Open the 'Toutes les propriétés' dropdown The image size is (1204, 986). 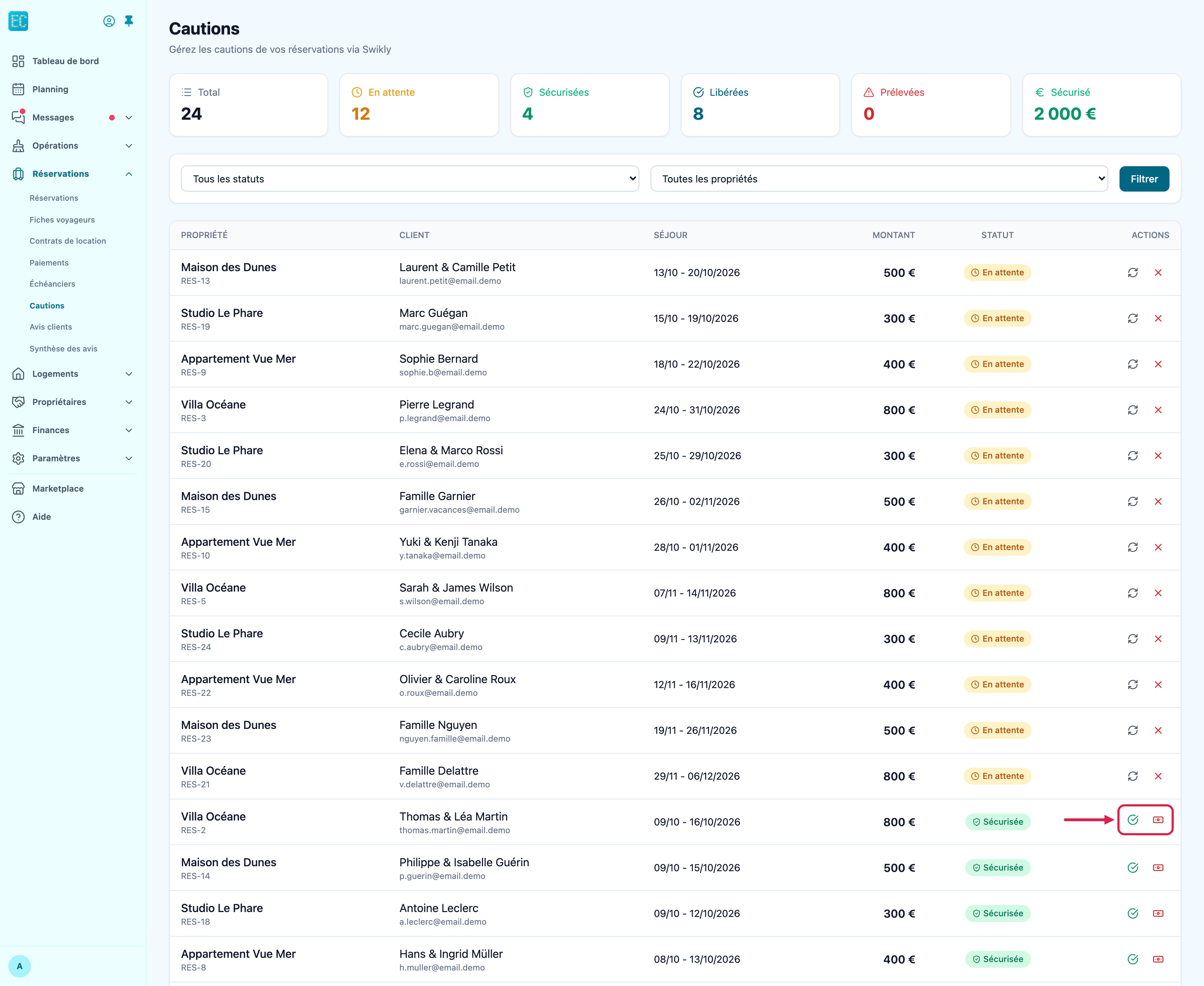[879, 179]
